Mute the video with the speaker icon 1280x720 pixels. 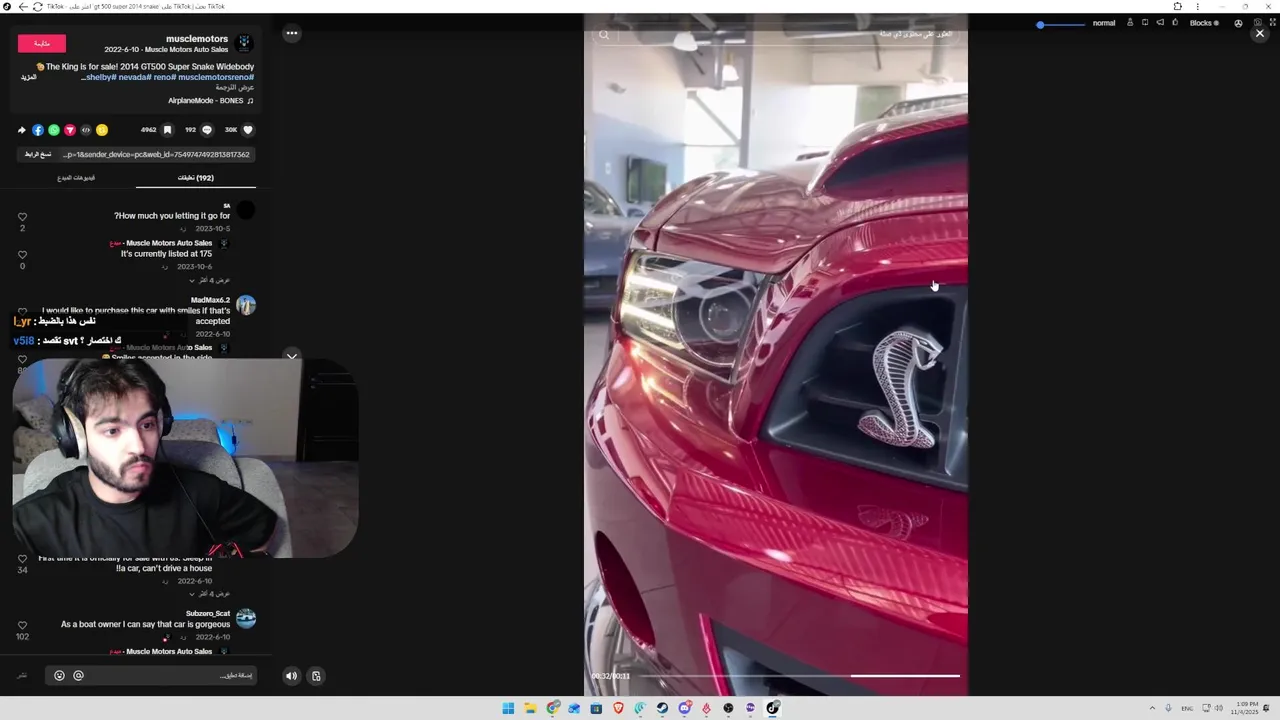(x=291, y=676)
